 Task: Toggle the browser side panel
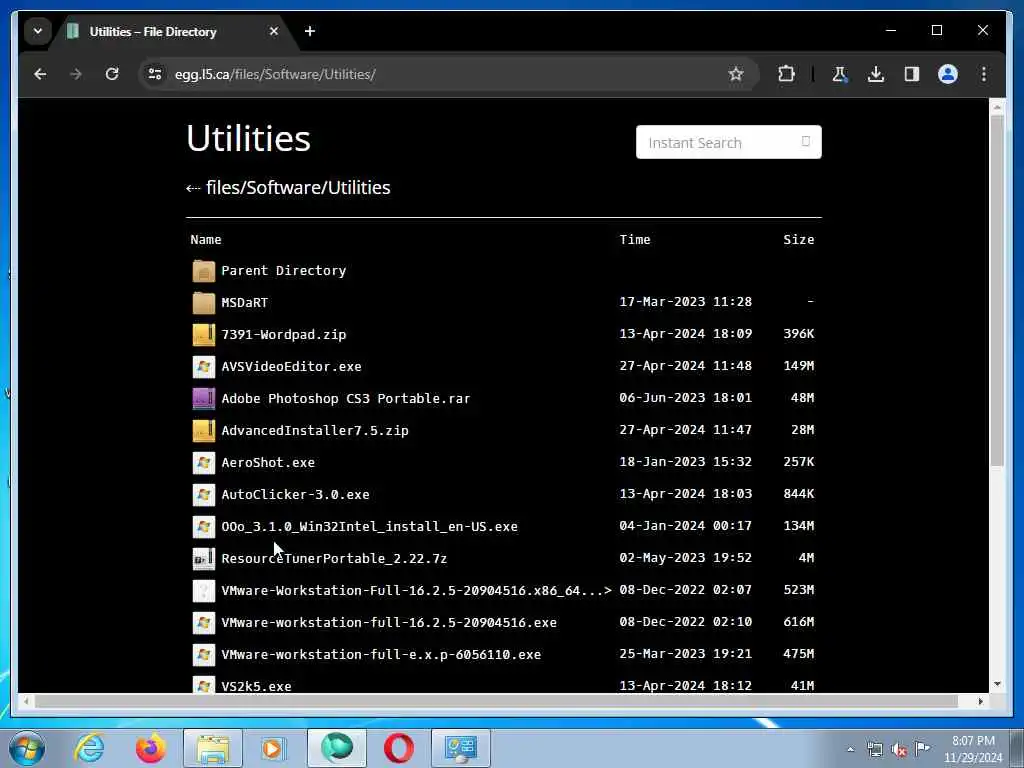tap(912, 74)
